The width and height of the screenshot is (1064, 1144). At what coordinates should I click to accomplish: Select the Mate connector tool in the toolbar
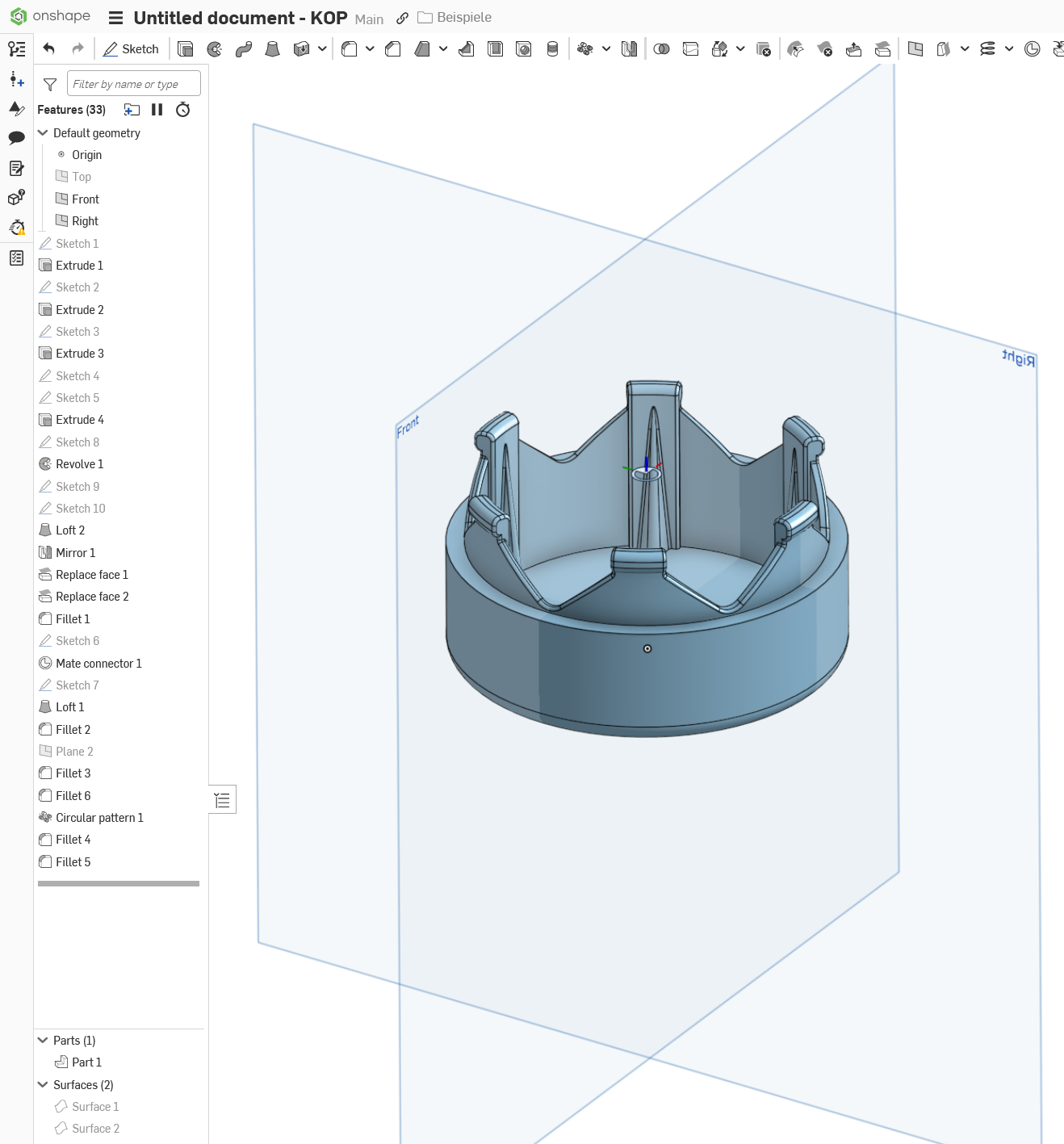(x=1033, y=49)
